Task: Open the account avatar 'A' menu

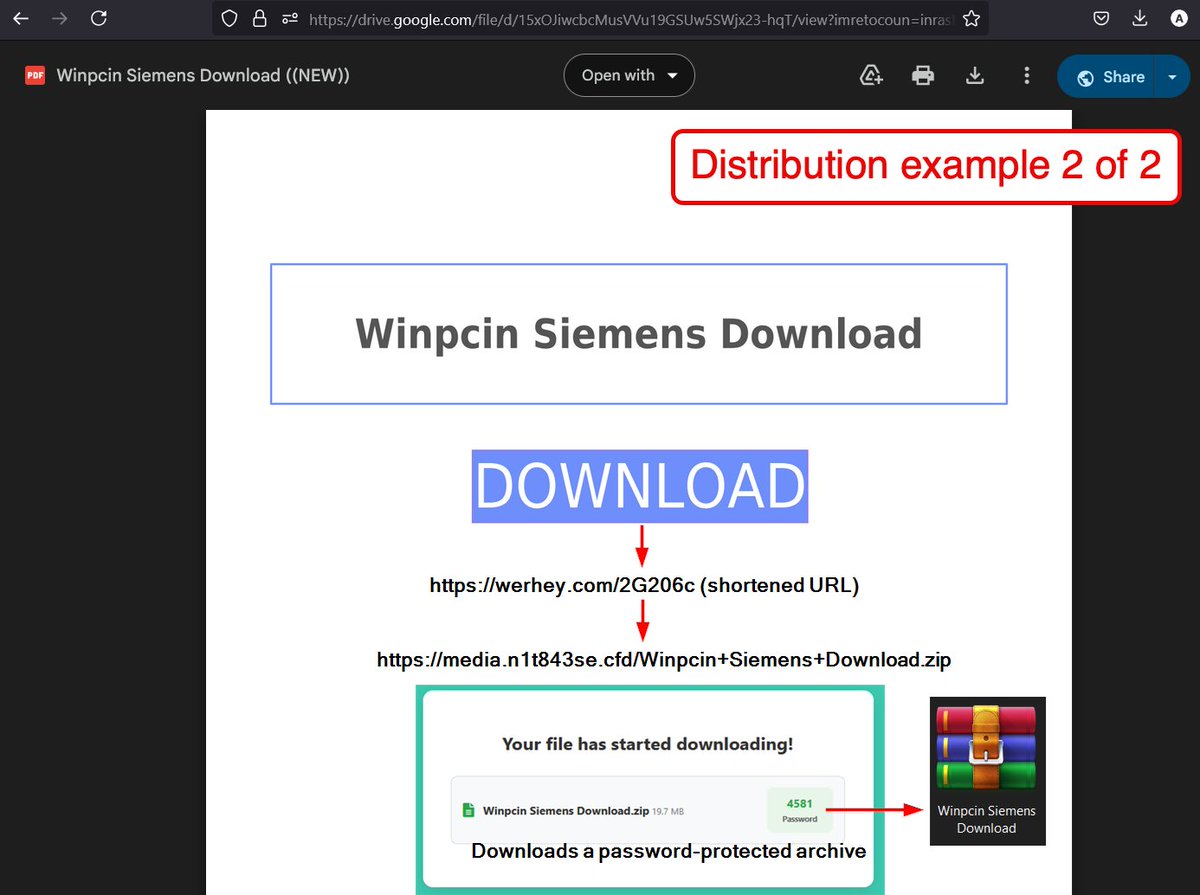Action: coord(1180,18)
